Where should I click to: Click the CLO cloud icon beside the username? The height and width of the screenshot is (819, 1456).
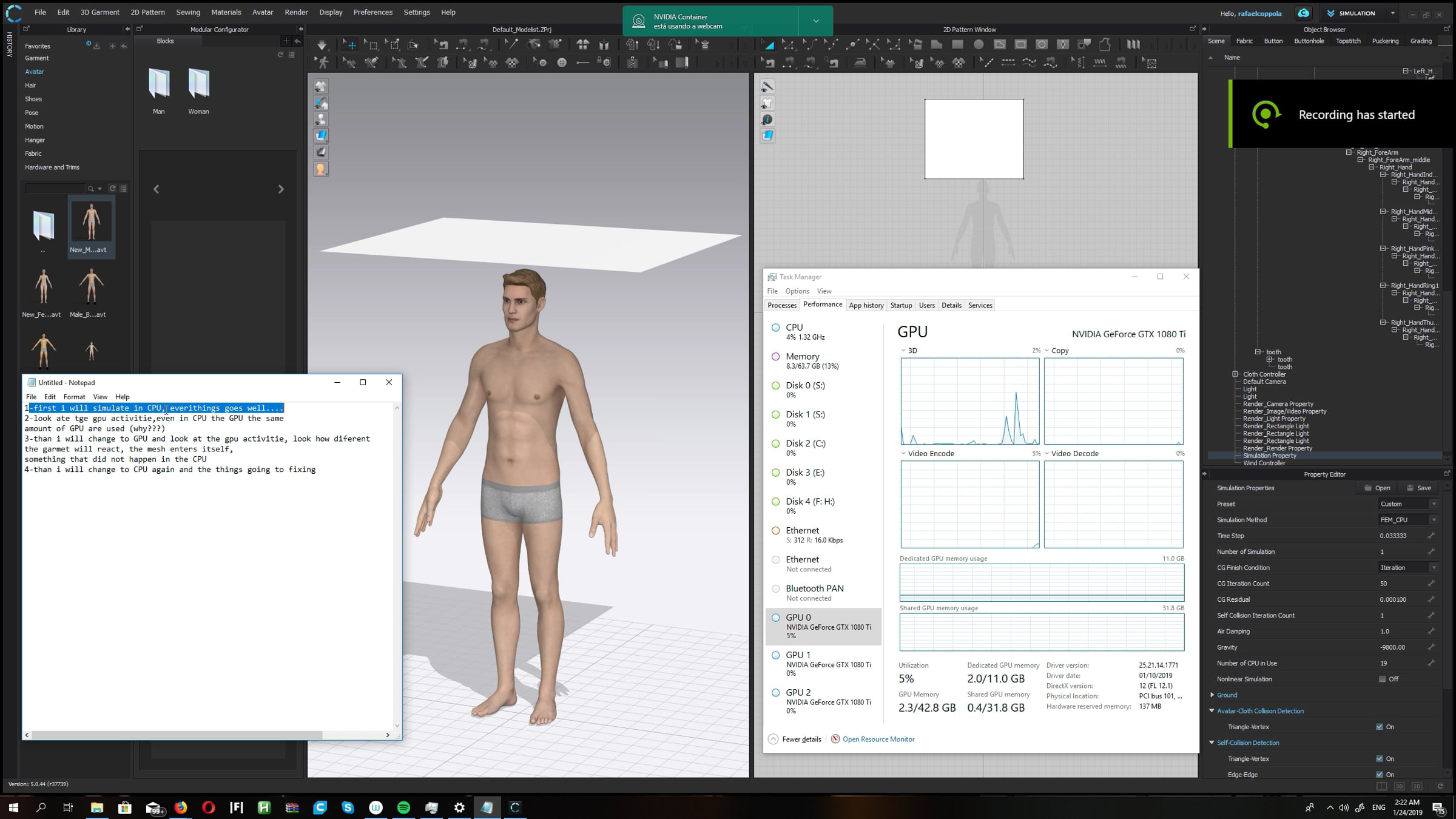(x=1303, y=13)
